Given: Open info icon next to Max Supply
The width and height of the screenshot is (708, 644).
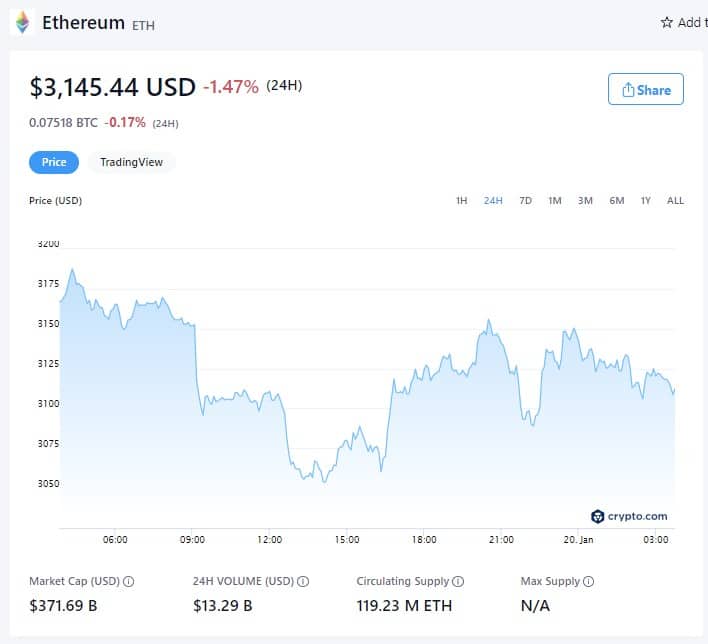Looking at the screenshot, I should [589, 581].
